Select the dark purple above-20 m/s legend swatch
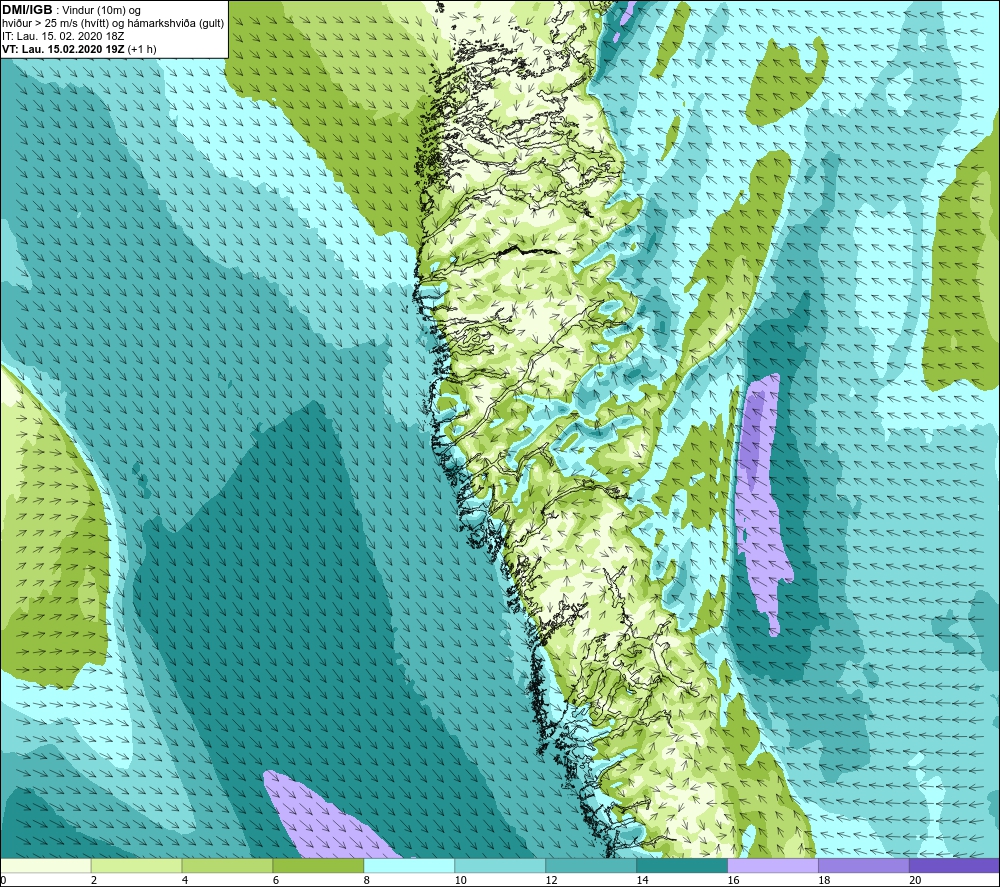The height and width of the screenshot is (887, 1000). tap(954, 866)
